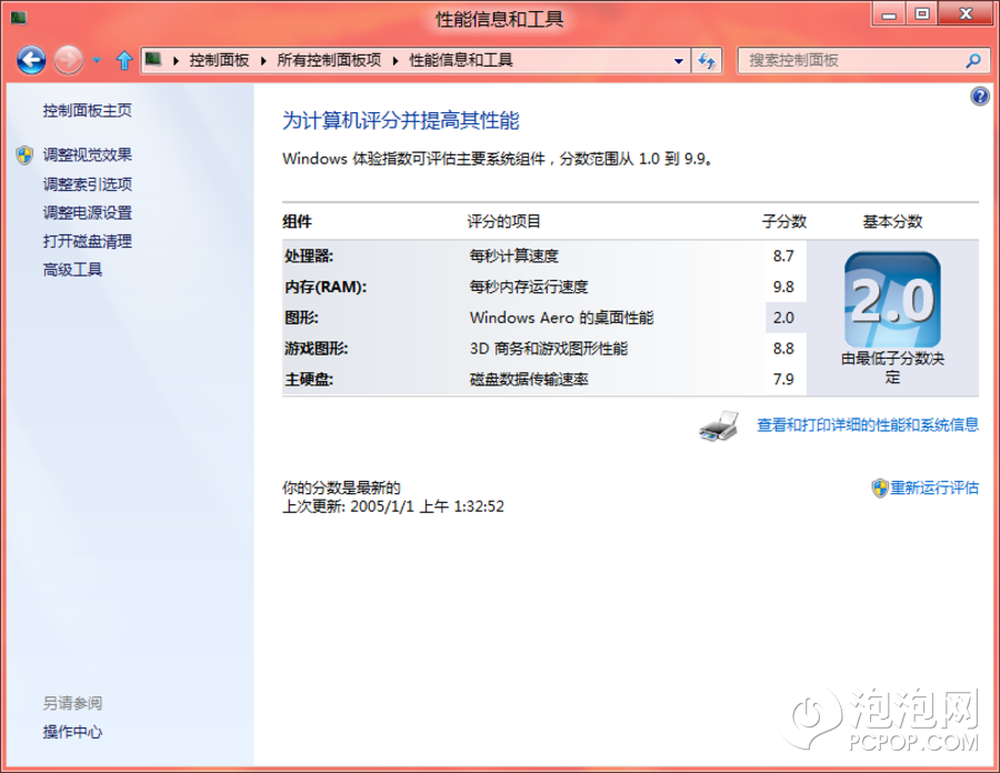Open 调整电源设置 link
The width and height of the screenshot is (1000, 773).
click(87, 212)
